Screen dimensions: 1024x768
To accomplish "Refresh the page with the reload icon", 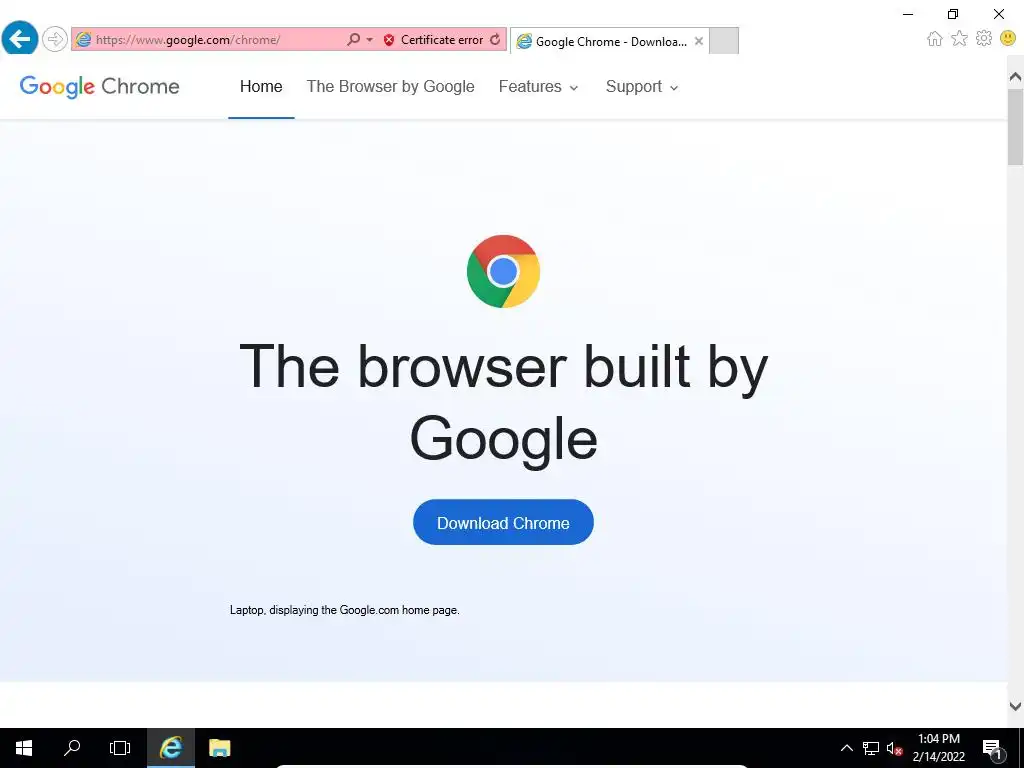I will [x=495, y=39].
